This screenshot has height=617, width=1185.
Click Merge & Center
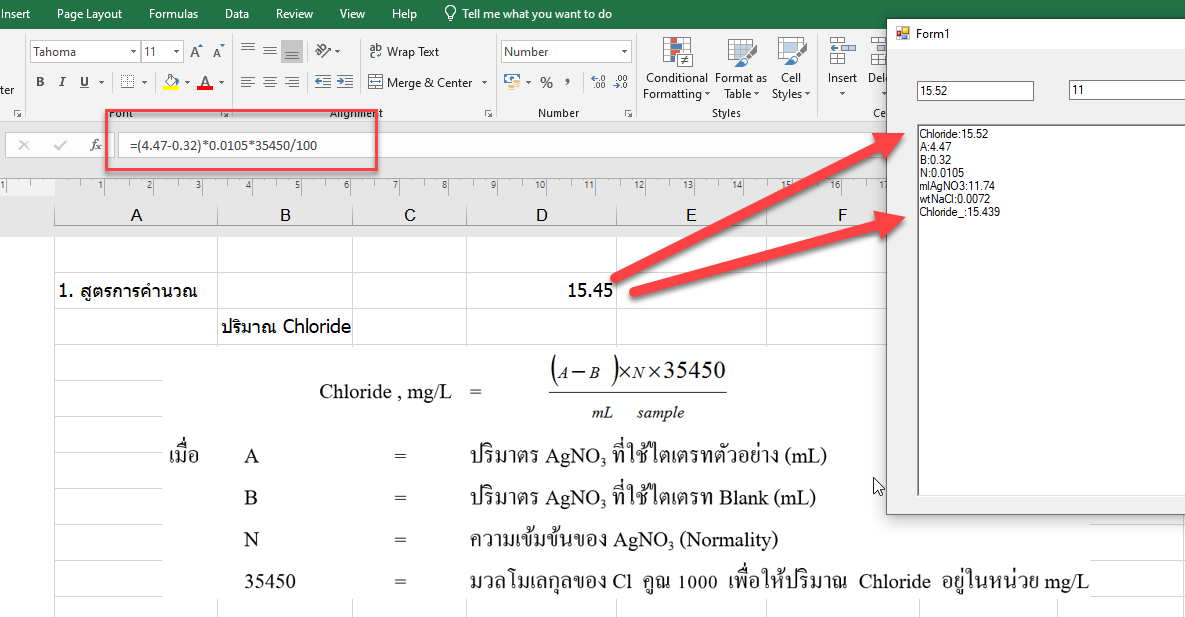(x=420, y=82)
